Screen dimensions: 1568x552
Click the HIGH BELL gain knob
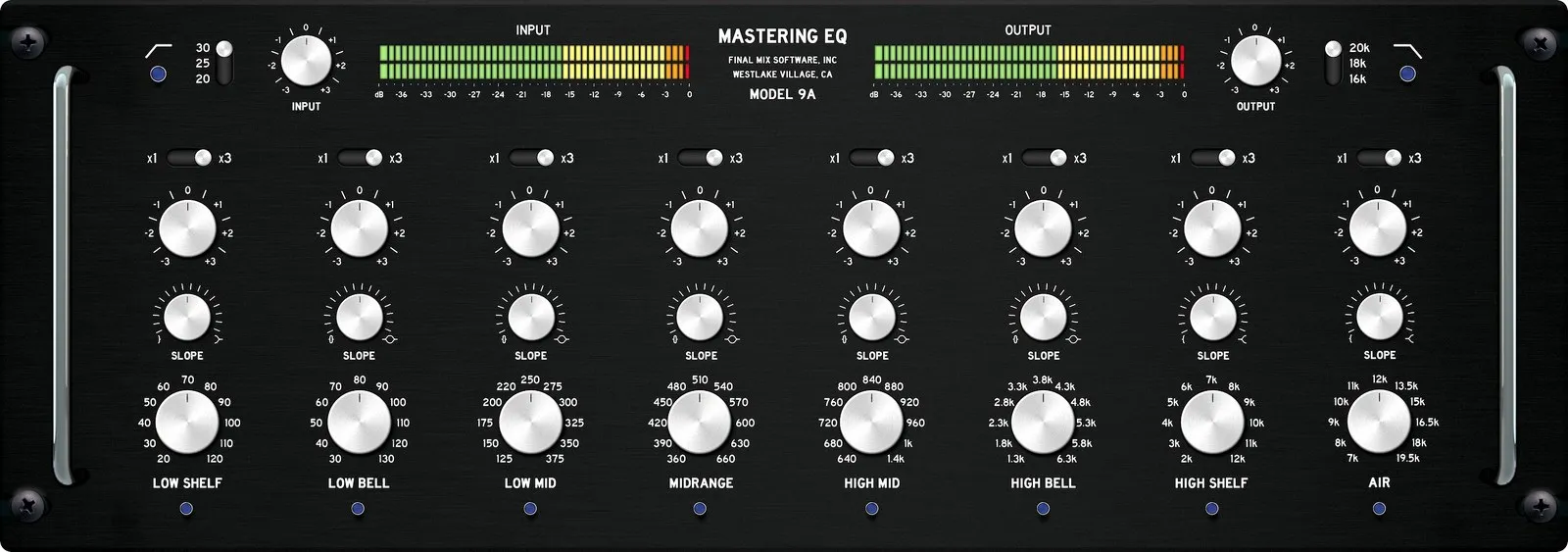pyautogui.click(x=1043, y=228)
